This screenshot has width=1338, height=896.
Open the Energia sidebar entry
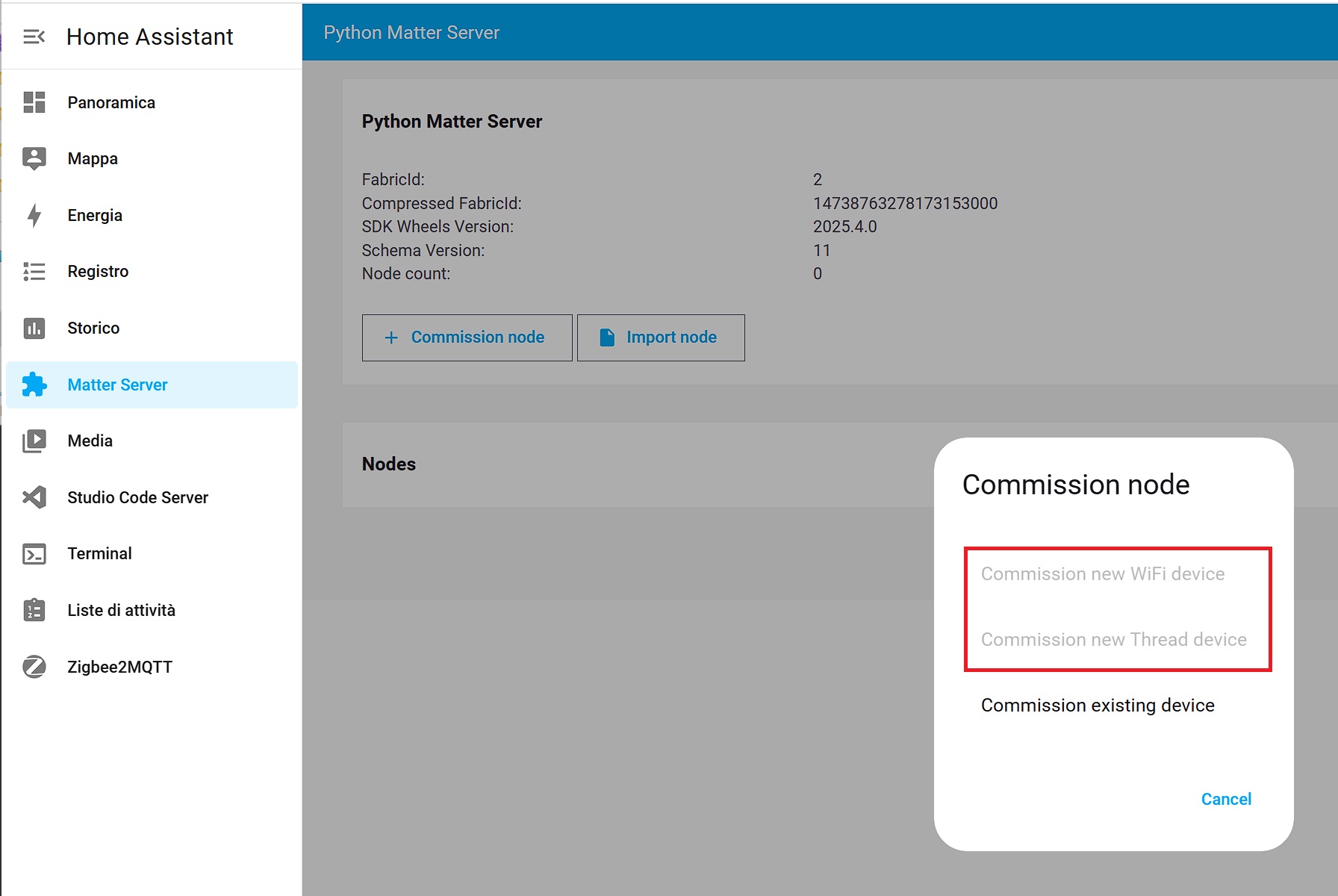coord(152,215)
